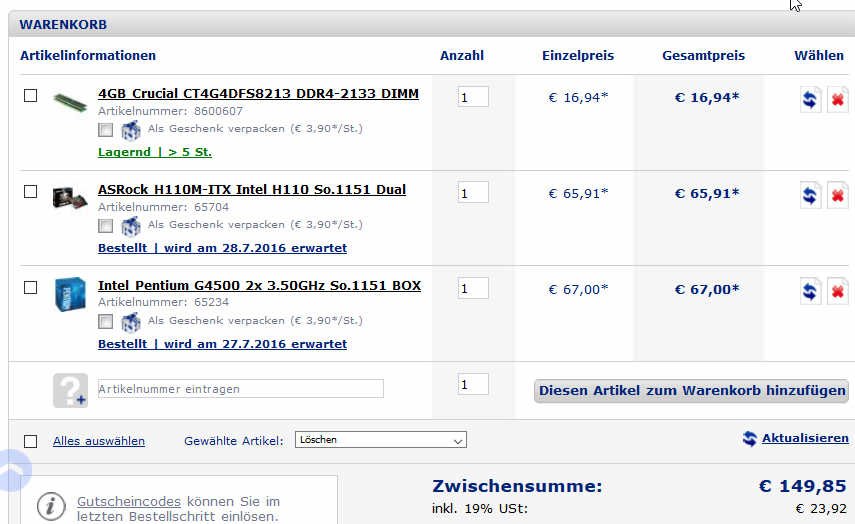Select the Crucial DDR4 item checkbox
The height and width of the screenshot is (524, 855).
click(x=31, y=95)
